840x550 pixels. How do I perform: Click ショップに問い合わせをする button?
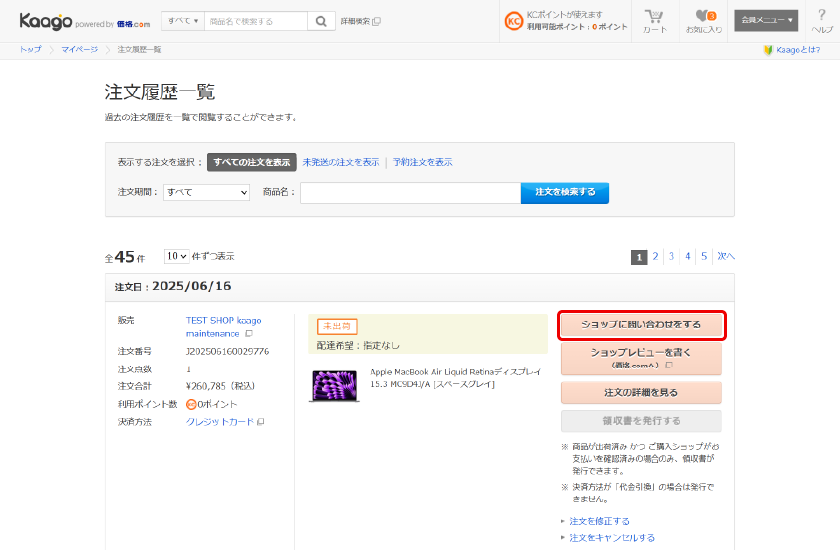pyautogui.click(x=641, y=325)
